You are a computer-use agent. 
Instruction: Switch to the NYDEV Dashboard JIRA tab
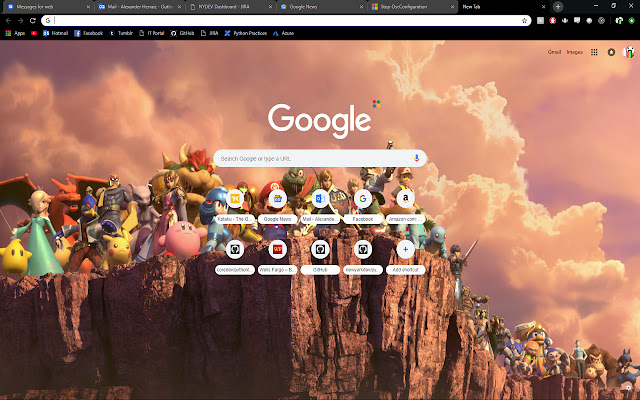click(229, 7)
